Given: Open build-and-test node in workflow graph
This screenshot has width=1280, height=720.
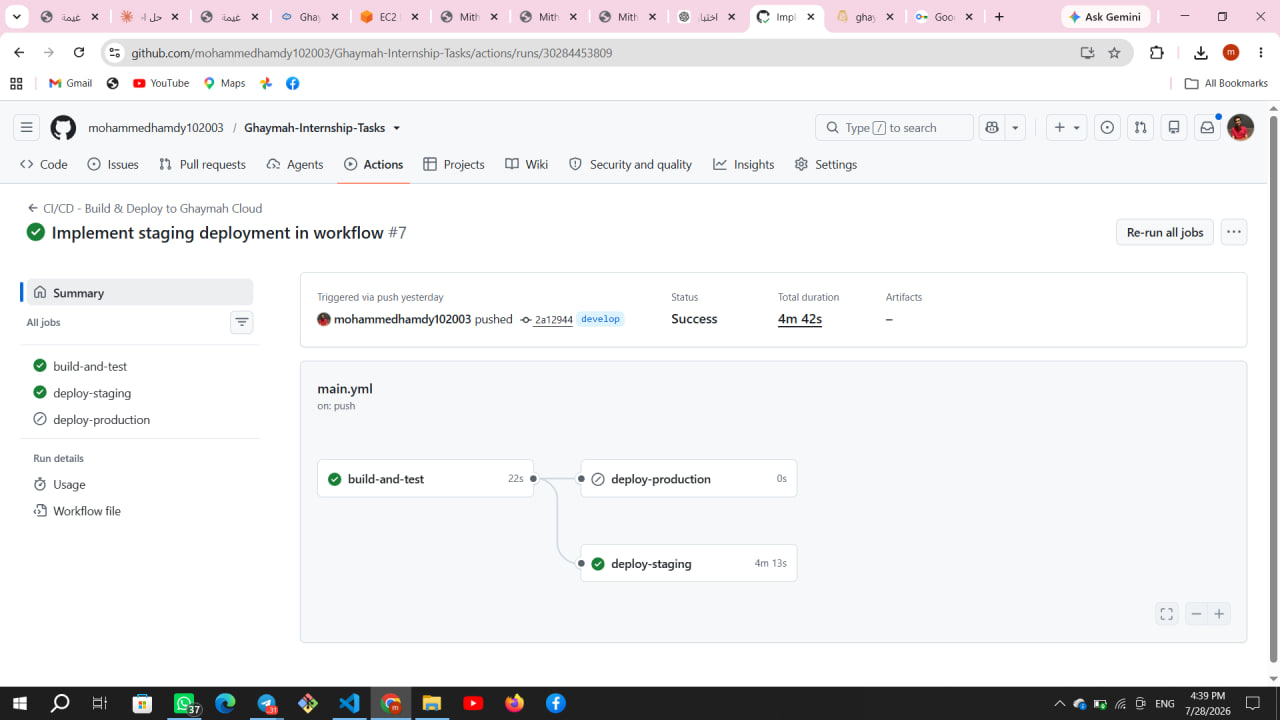Looking at the screenshot, I should pyautogui.click(x=425, y=479).
